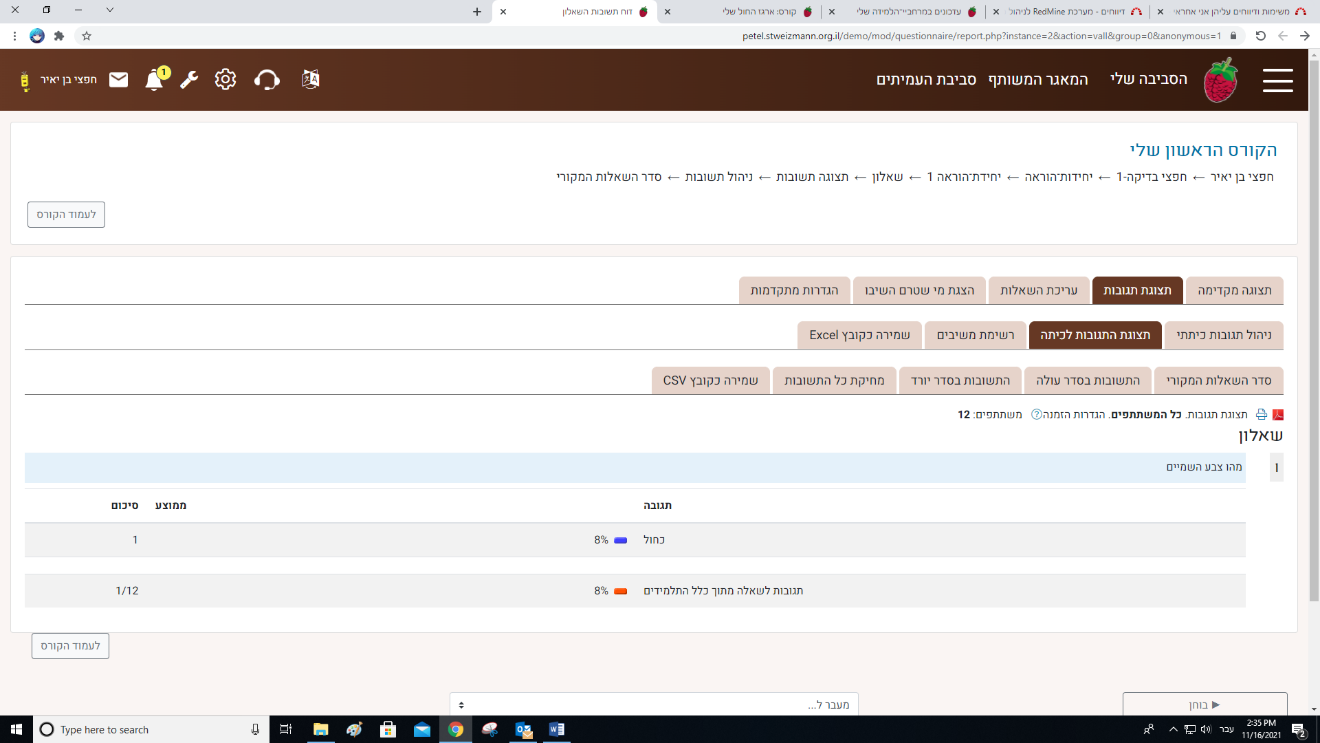Click the help question mark icon
The height and width of the screenshot is (743, 1320).
coord(1036,414)
